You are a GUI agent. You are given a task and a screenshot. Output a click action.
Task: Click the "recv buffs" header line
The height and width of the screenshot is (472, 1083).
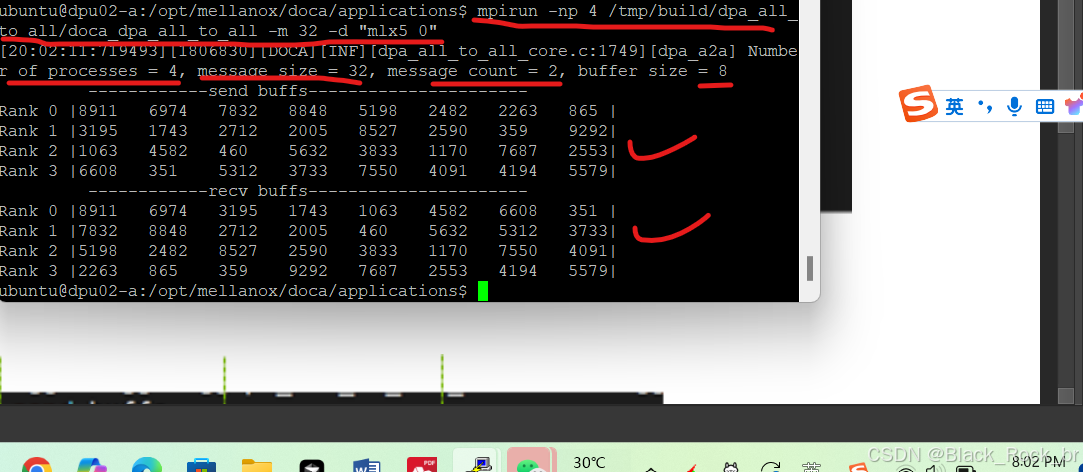(307, 191)
